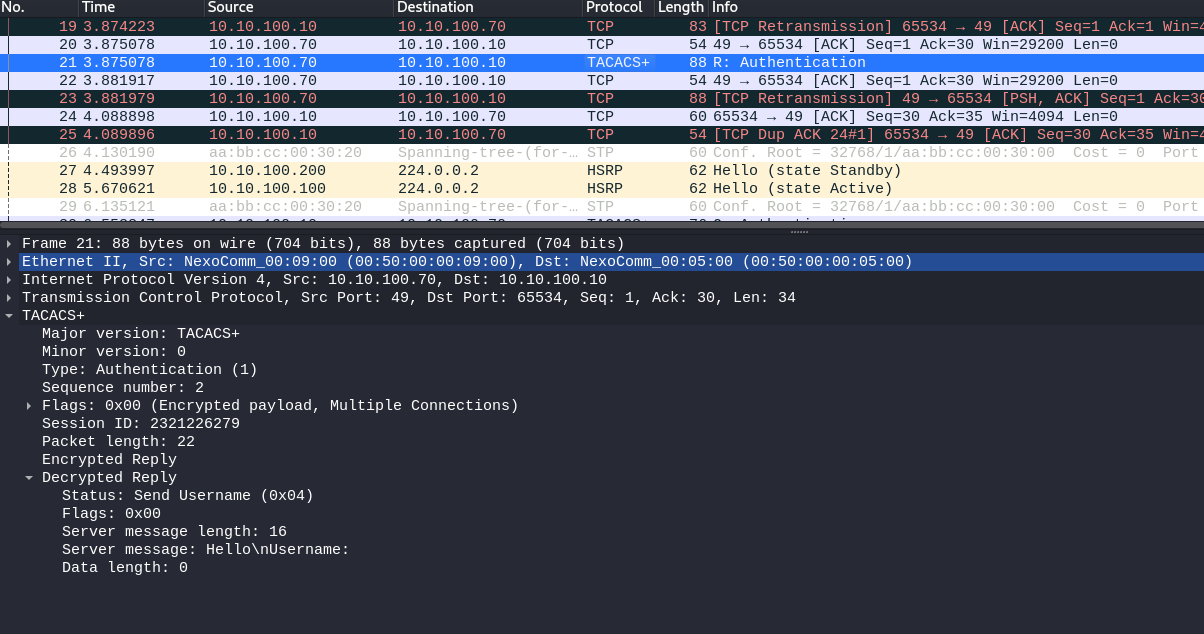Expand Internet Protocol Version 4 section
This screenshot has height=634, width=1204.
coord(10,280)
